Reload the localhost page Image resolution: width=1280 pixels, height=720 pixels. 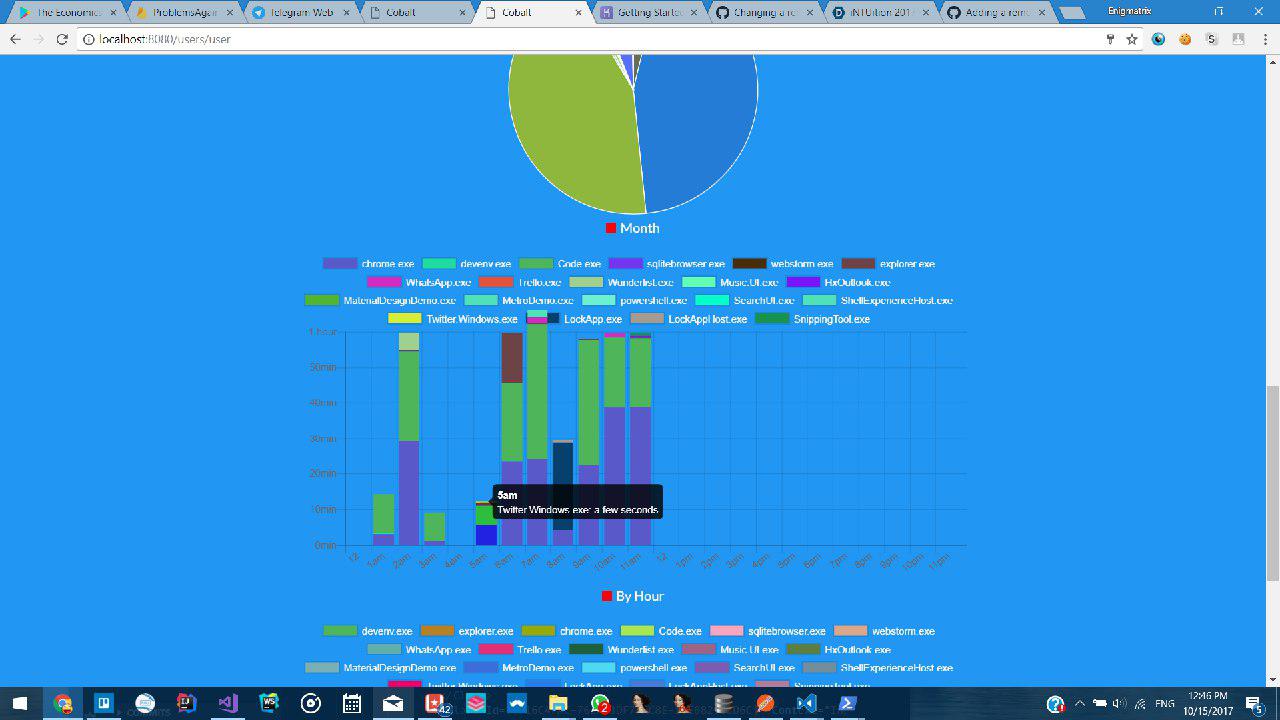point(62,39)
